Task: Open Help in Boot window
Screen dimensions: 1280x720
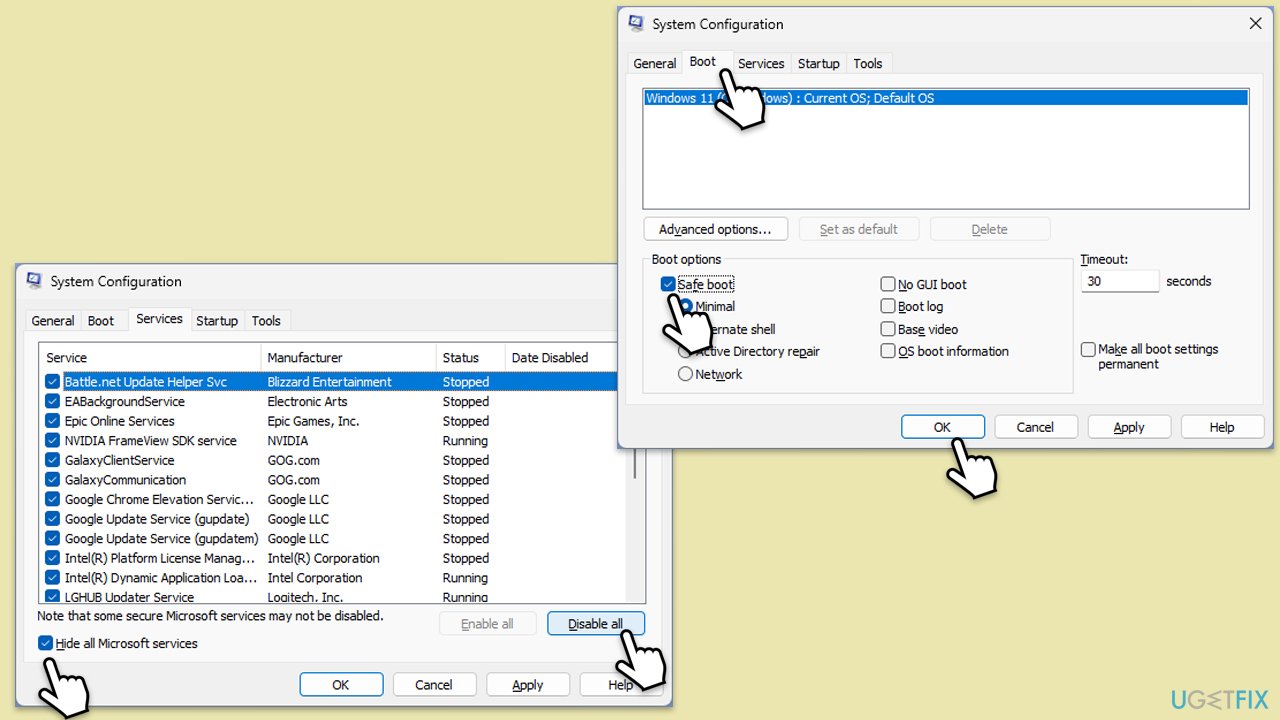Action: tap(1222, 427)
